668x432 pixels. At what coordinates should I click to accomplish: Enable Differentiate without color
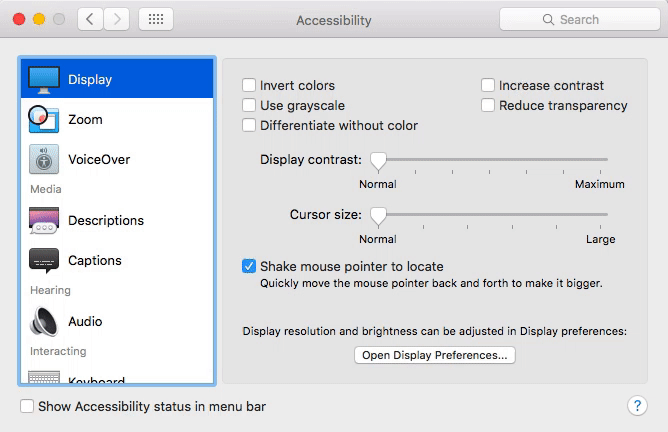click(x=250, y=126)
